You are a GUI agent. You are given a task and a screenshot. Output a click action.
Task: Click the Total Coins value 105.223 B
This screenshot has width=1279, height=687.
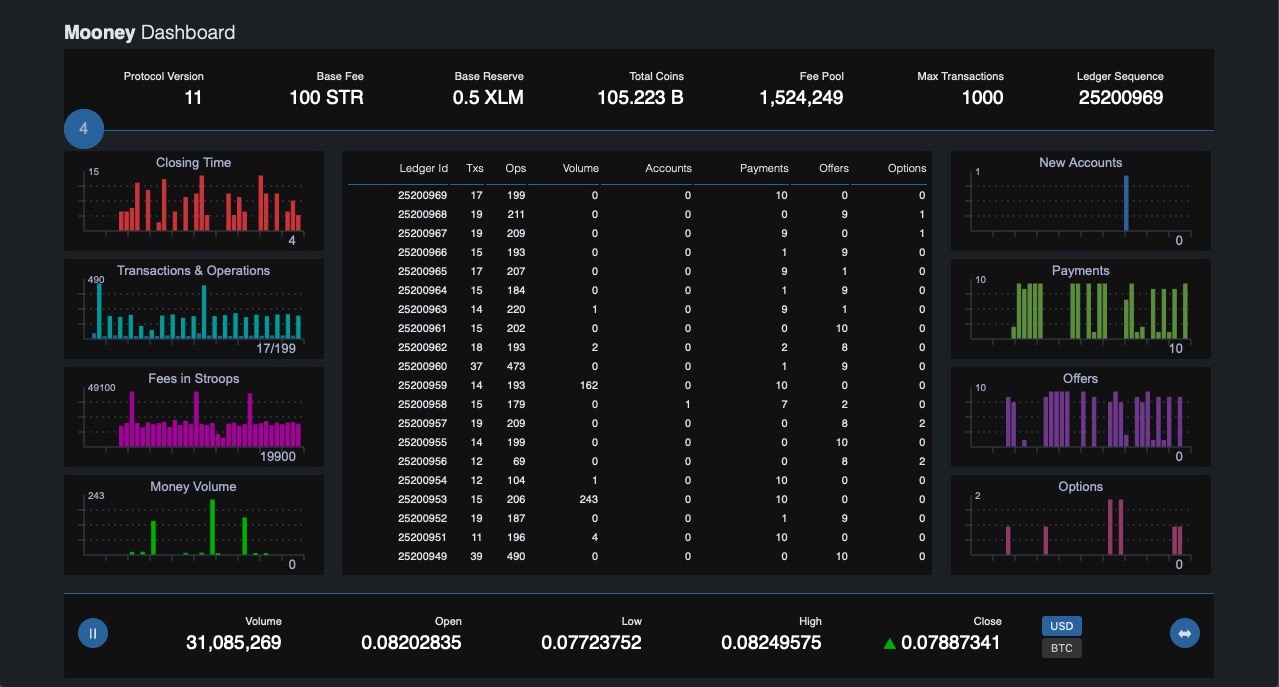(x=640, y=98)
